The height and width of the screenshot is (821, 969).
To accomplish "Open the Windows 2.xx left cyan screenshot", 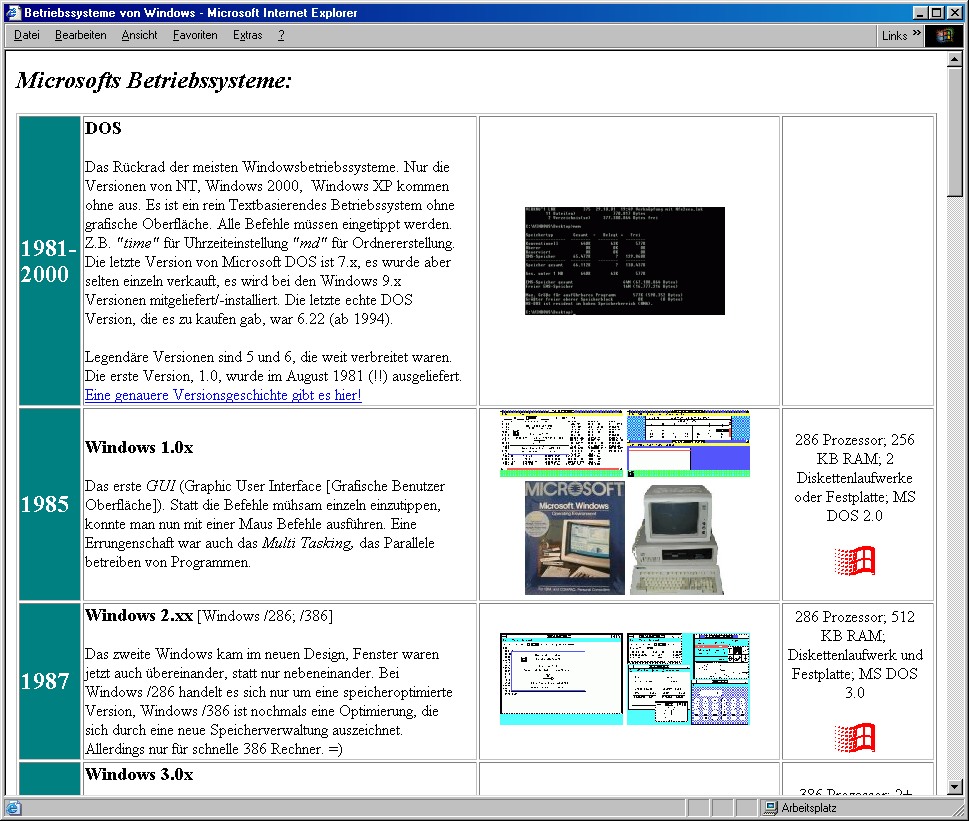I will click(561, 678).
